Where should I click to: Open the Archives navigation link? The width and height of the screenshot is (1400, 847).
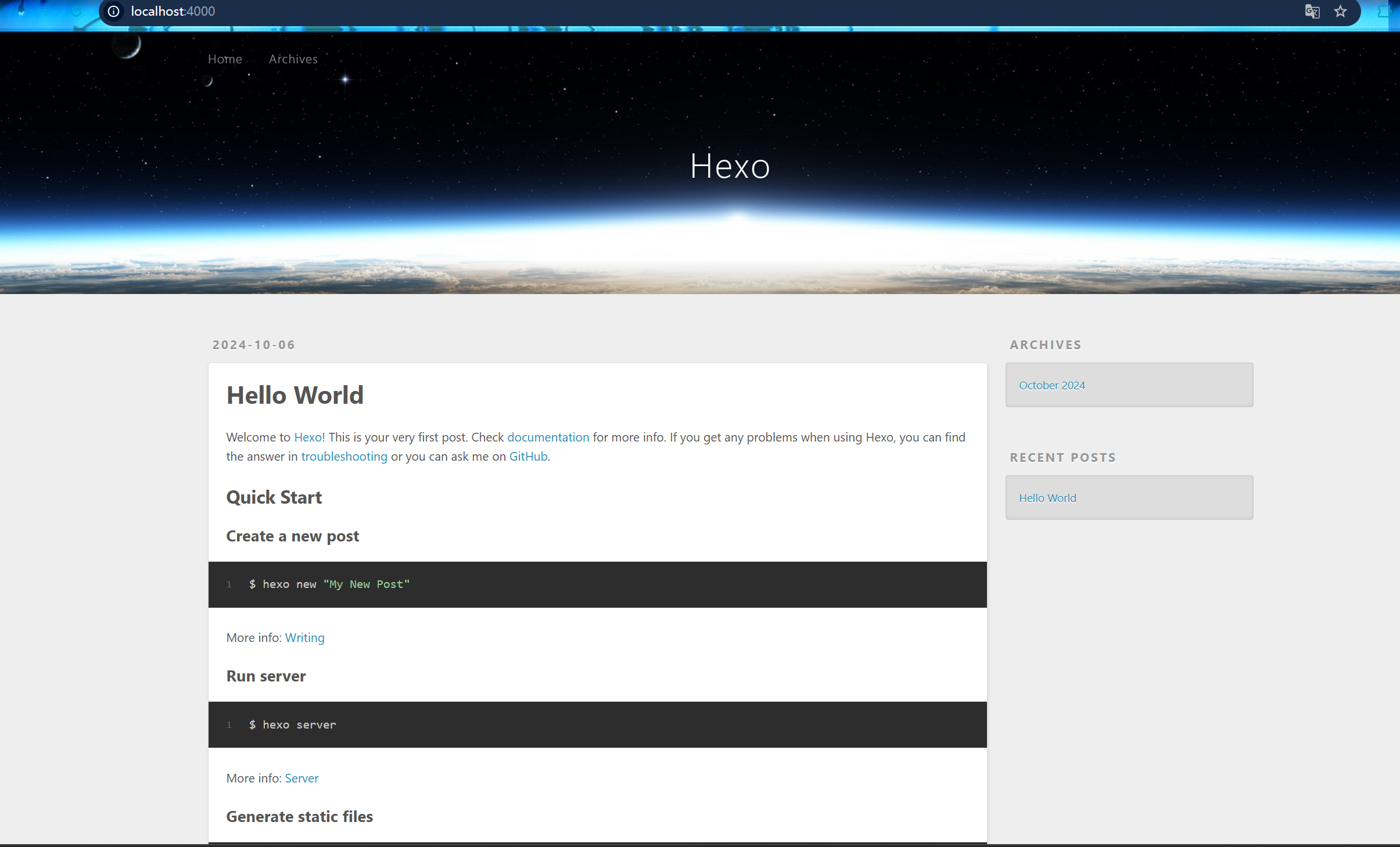click(x=293, y=59)
